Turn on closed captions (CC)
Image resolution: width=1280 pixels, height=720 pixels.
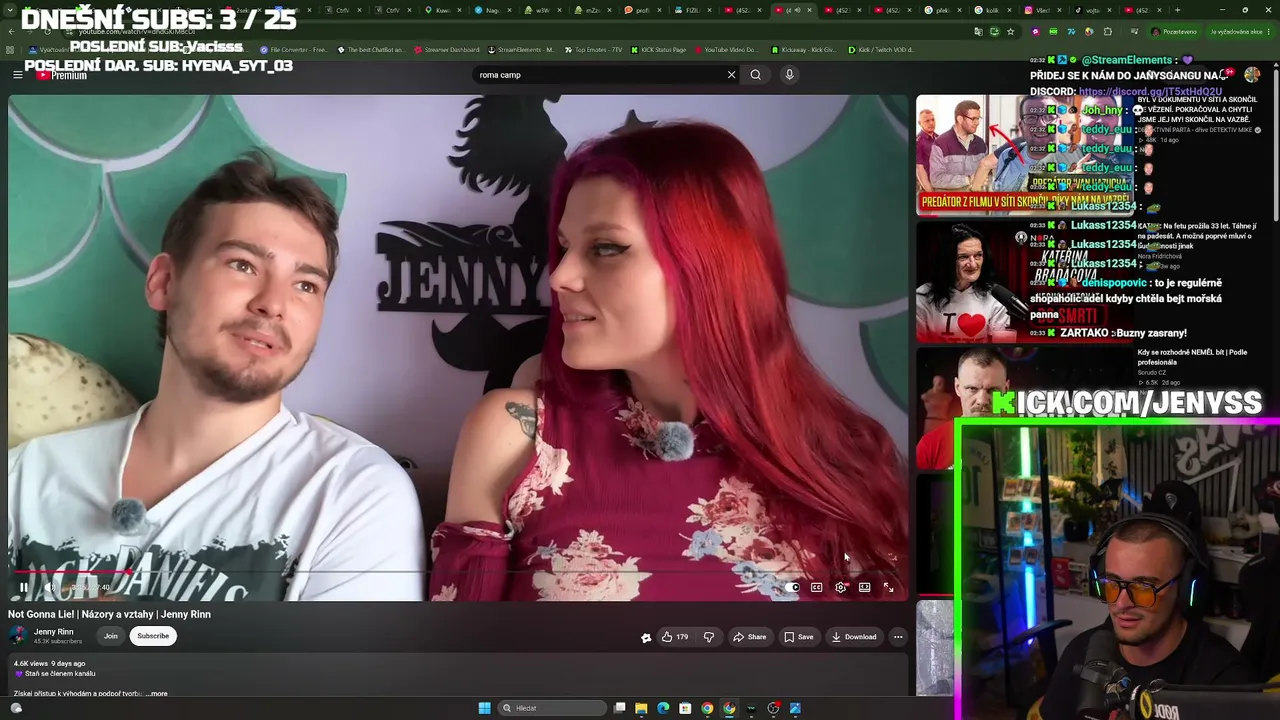coord(816,587)
